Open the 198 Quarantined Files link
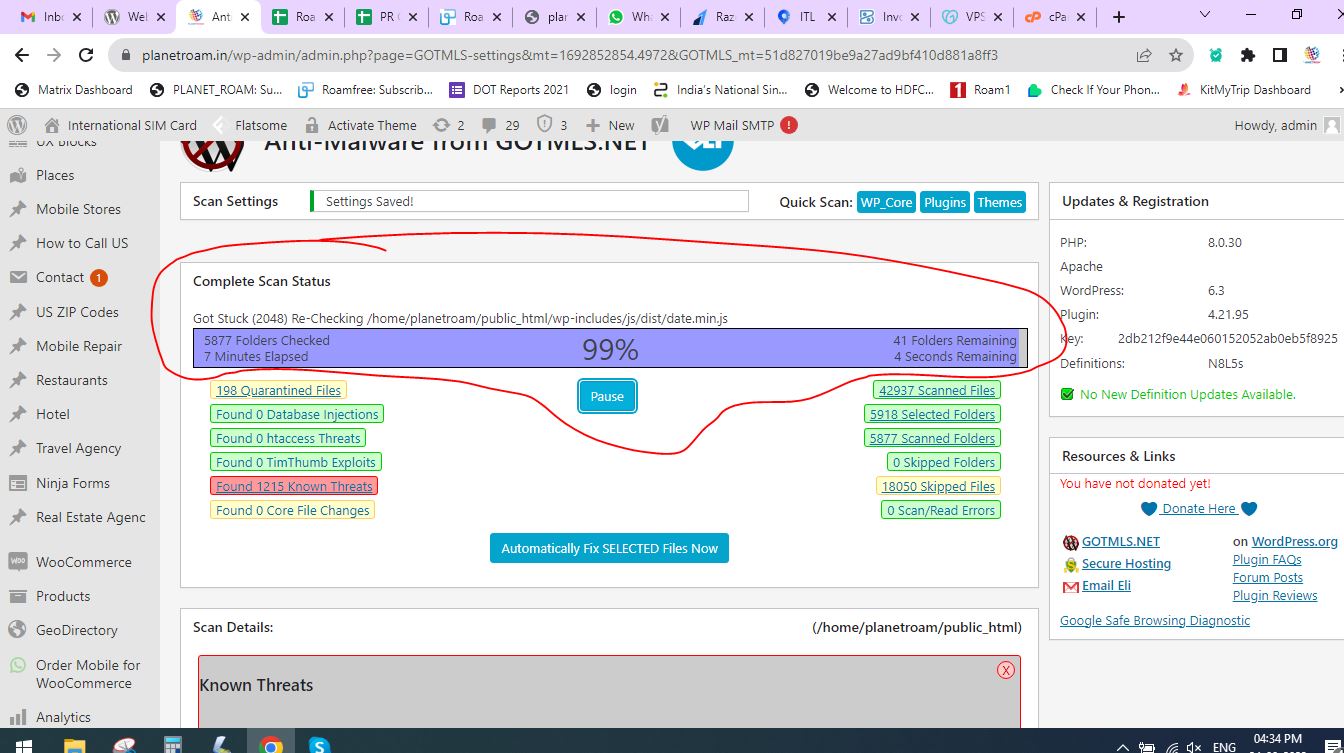The width and height of the screenshot is (1344, 753). pyautogui.click(x=279, y=390)
